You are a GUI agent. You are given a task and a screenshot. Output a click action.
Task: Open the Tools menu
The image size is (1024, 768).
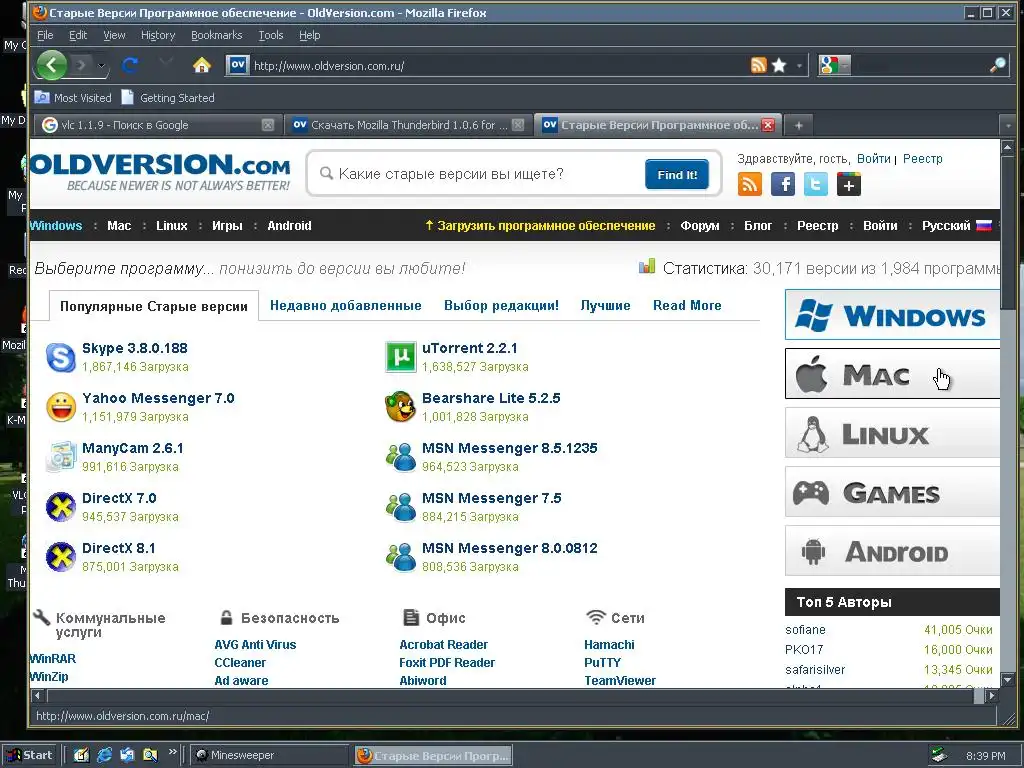270,35
